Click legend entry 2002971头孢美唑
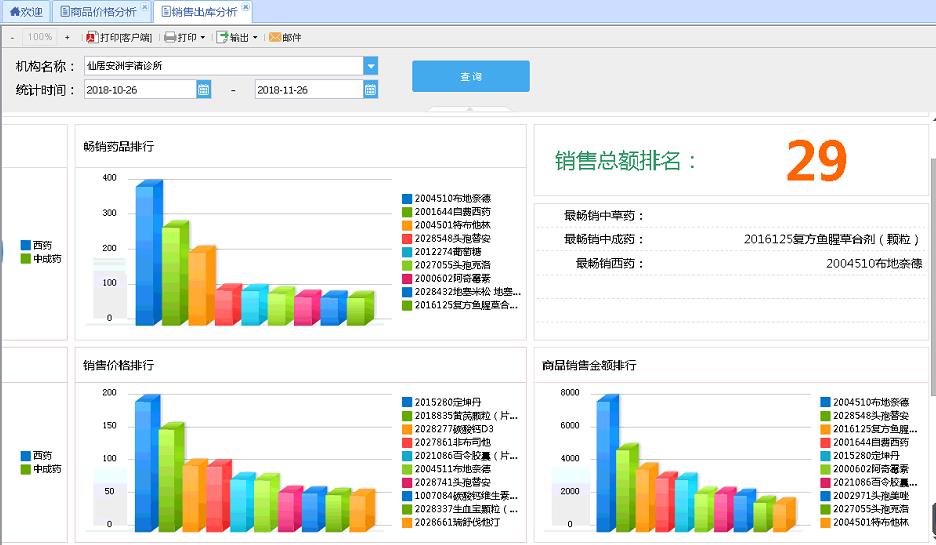This screenshot has width=936, height=545. (x=865, y=495)
